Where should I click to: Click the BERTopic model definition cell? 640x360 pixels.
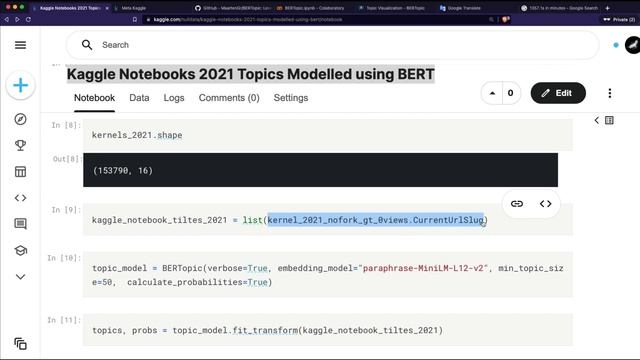pyautogui.click(x=328, y=275)
